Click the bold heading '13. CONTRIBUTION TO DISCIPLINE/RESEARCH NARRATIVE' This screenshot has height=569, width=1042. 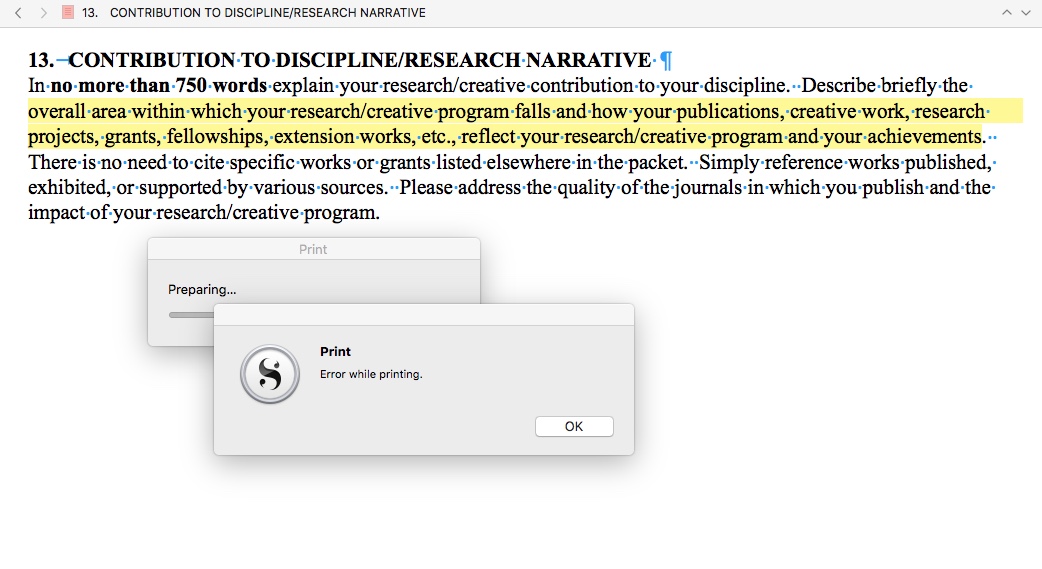tap(340, 60)
